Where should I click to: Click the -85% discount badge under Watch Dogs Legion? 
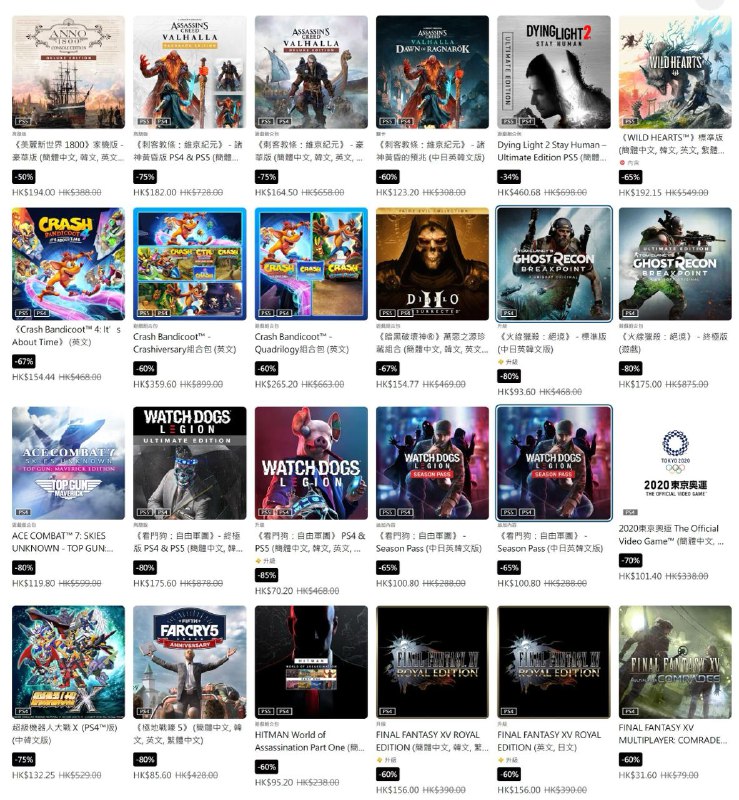tap(266, 575)
